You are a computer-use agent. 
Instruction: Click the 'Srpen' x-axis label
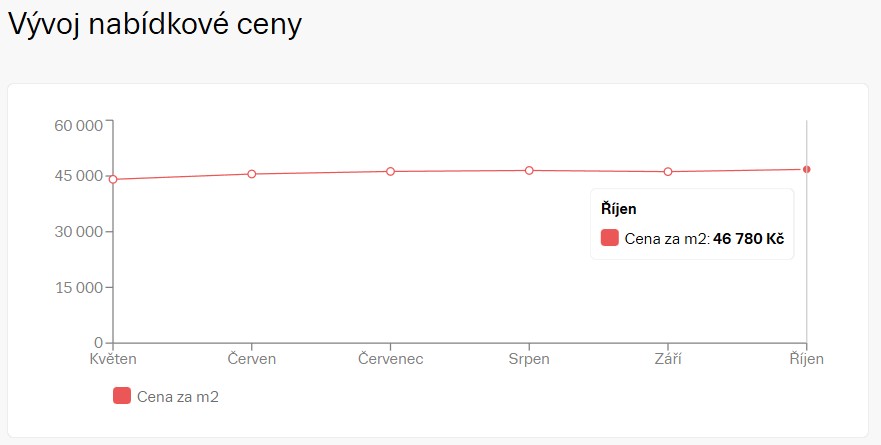click(529, 359)
